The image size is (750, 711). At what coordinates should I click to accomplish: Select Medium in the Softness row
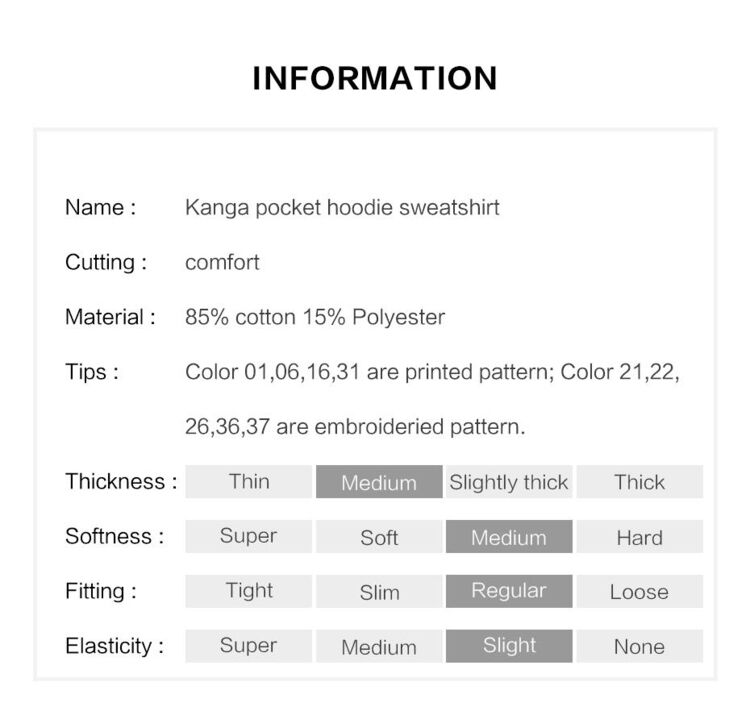point(509,536)
